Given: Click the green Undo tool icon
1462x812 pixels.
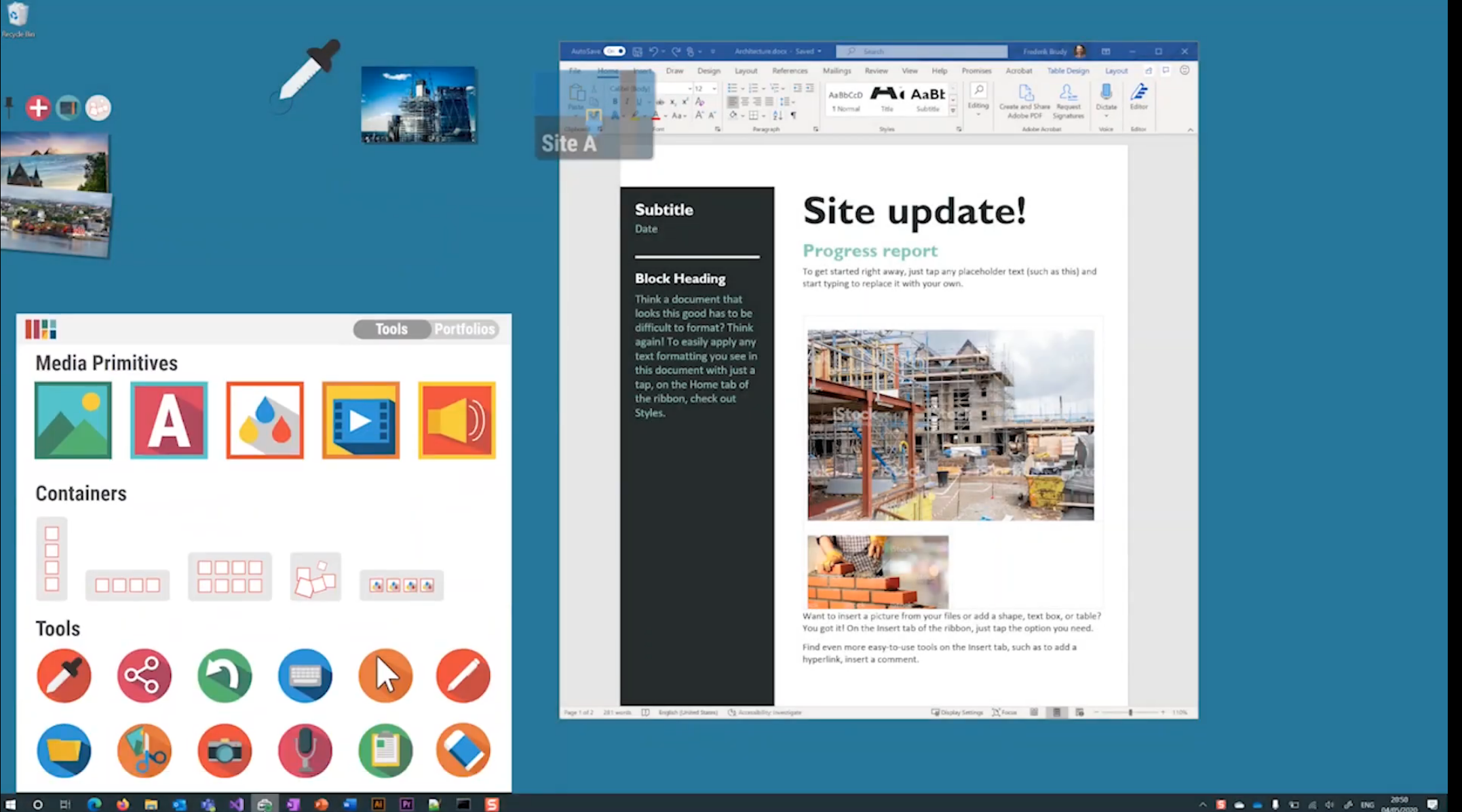Looking at the screenshot, I should pos(225,676).
